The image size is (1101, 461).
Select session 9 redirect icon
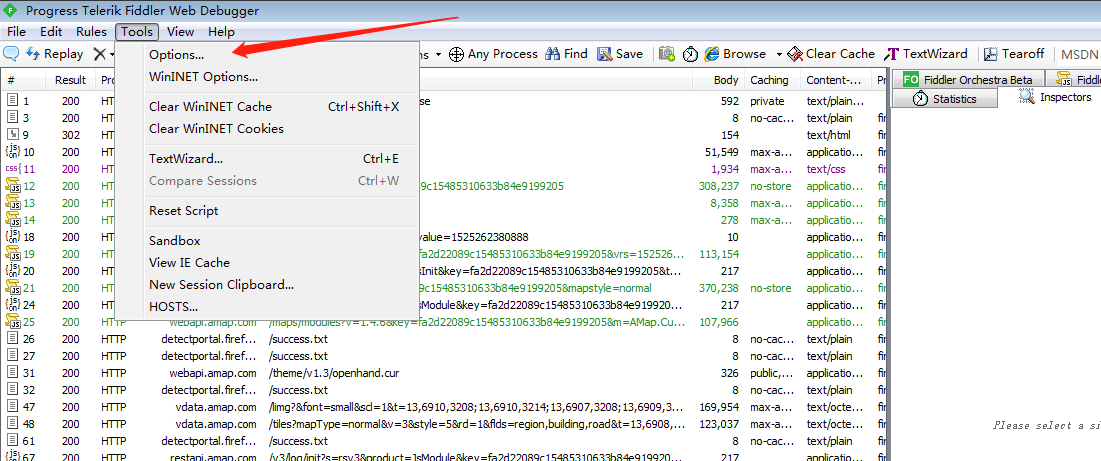tap(13, 135)
